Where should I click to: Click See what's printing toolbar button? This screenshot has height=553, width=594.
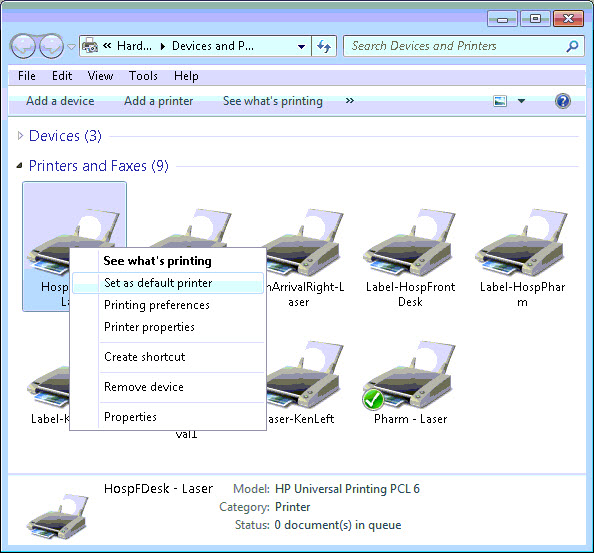(273, 101)
